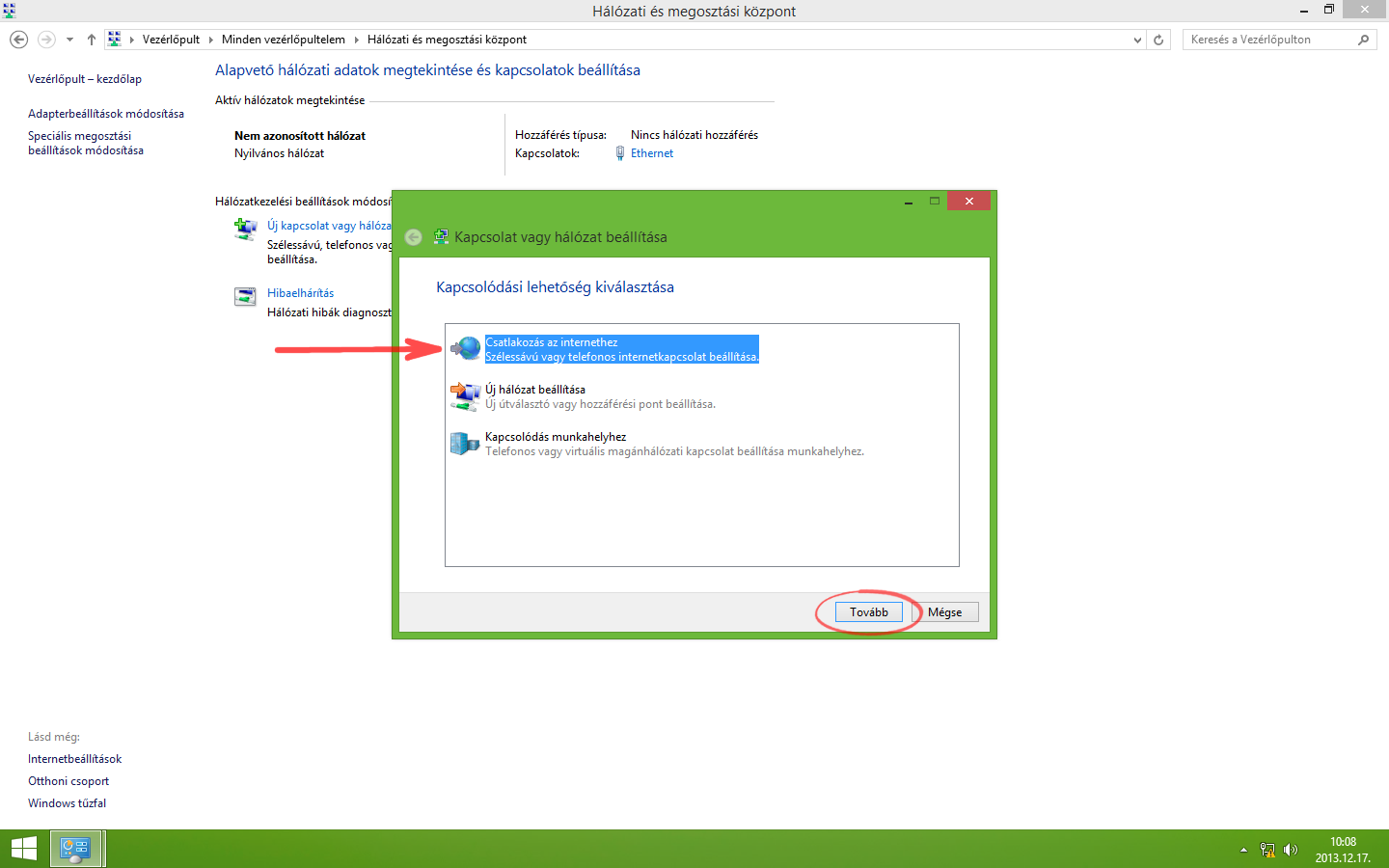The image size is (1389, 868).
Task: Click the up-one-level arrow icon
Action: tap(91, 39)
